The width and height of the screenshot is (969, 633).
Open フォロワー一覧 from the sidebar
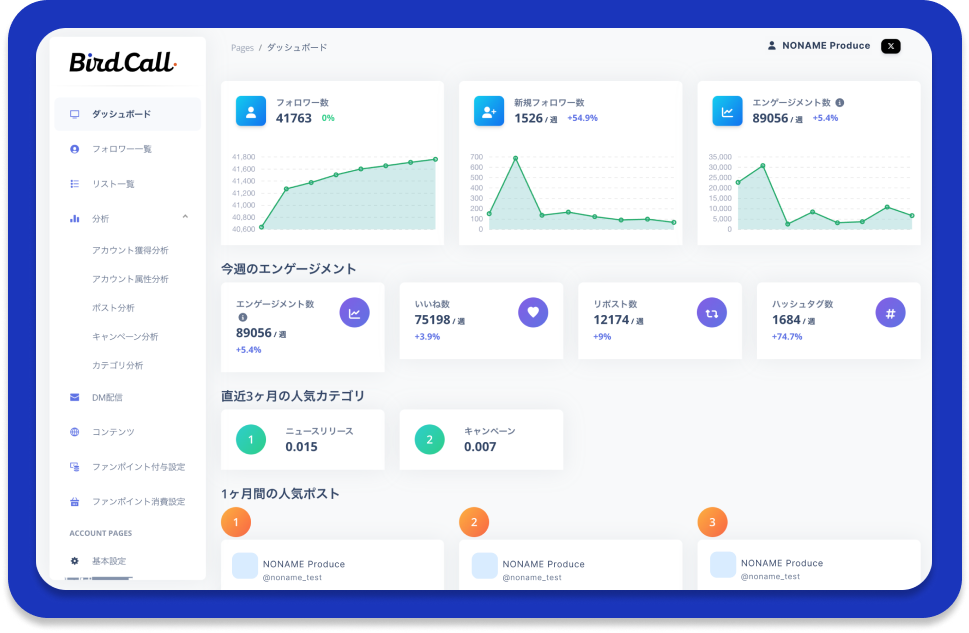[121, 149]
